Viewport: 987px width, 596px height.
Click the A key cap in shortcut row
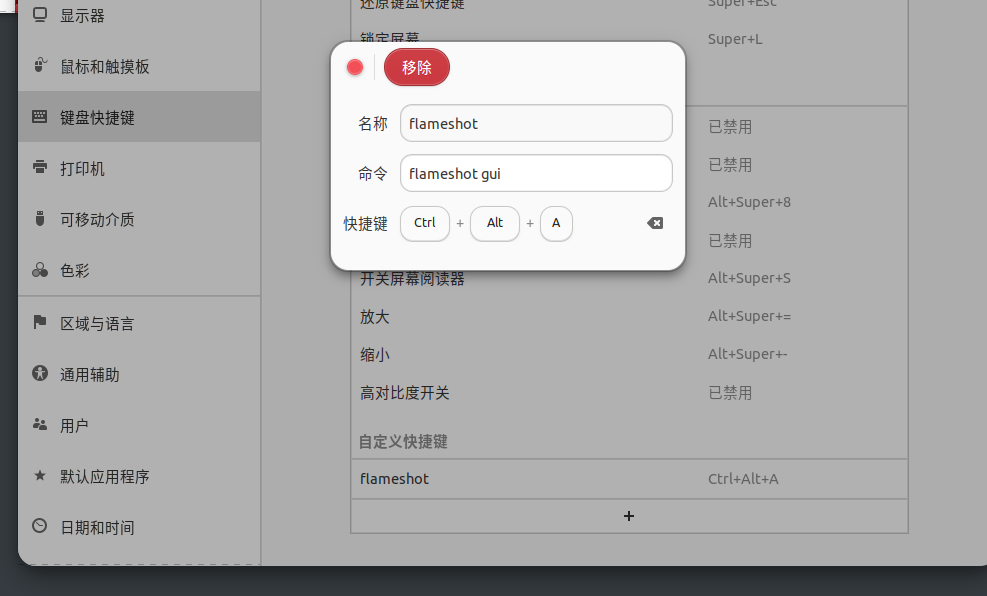pos(556,223)
